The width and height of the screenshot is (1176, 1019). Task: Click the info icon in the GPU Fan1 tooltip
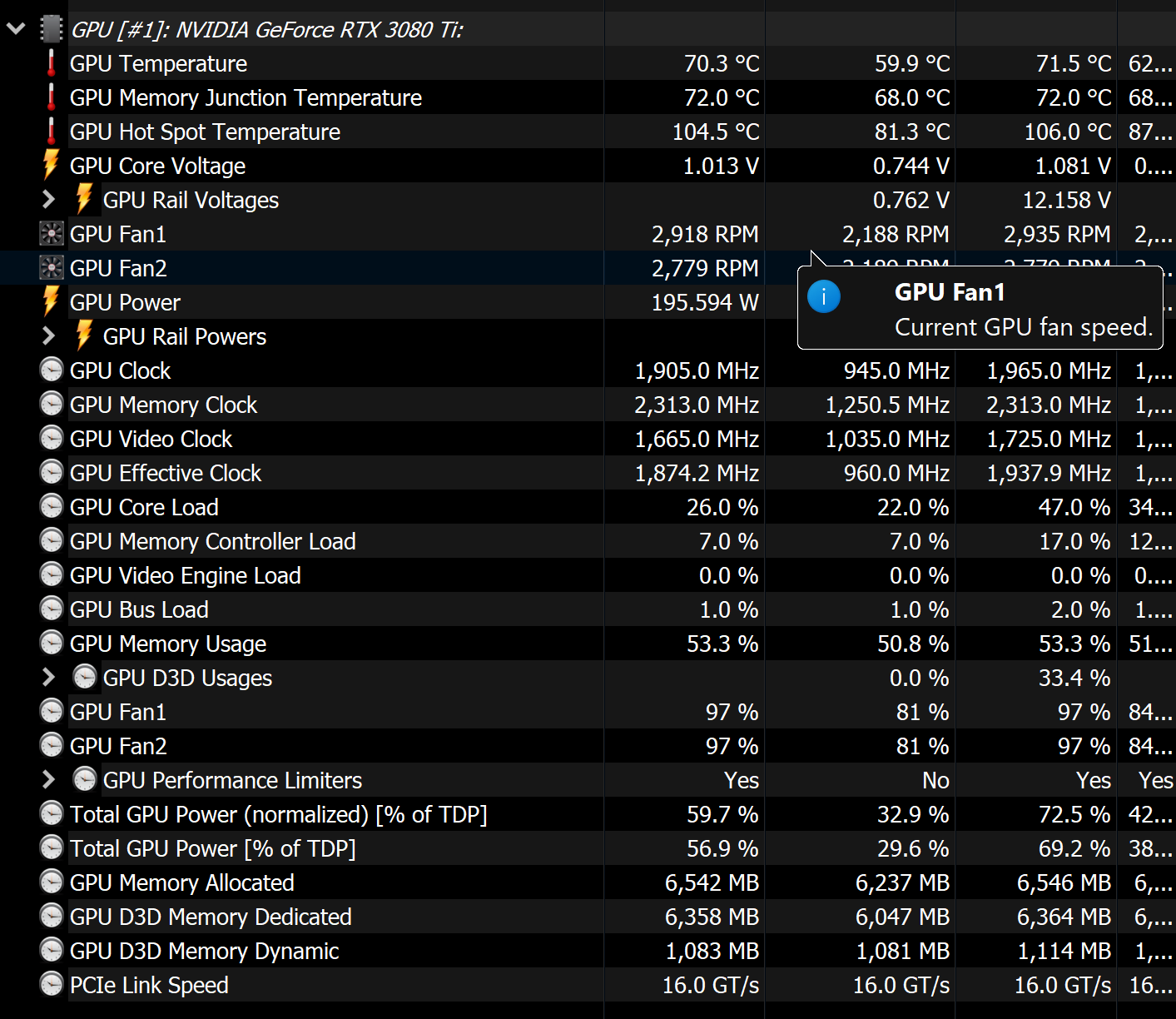[x=824, y=296]
